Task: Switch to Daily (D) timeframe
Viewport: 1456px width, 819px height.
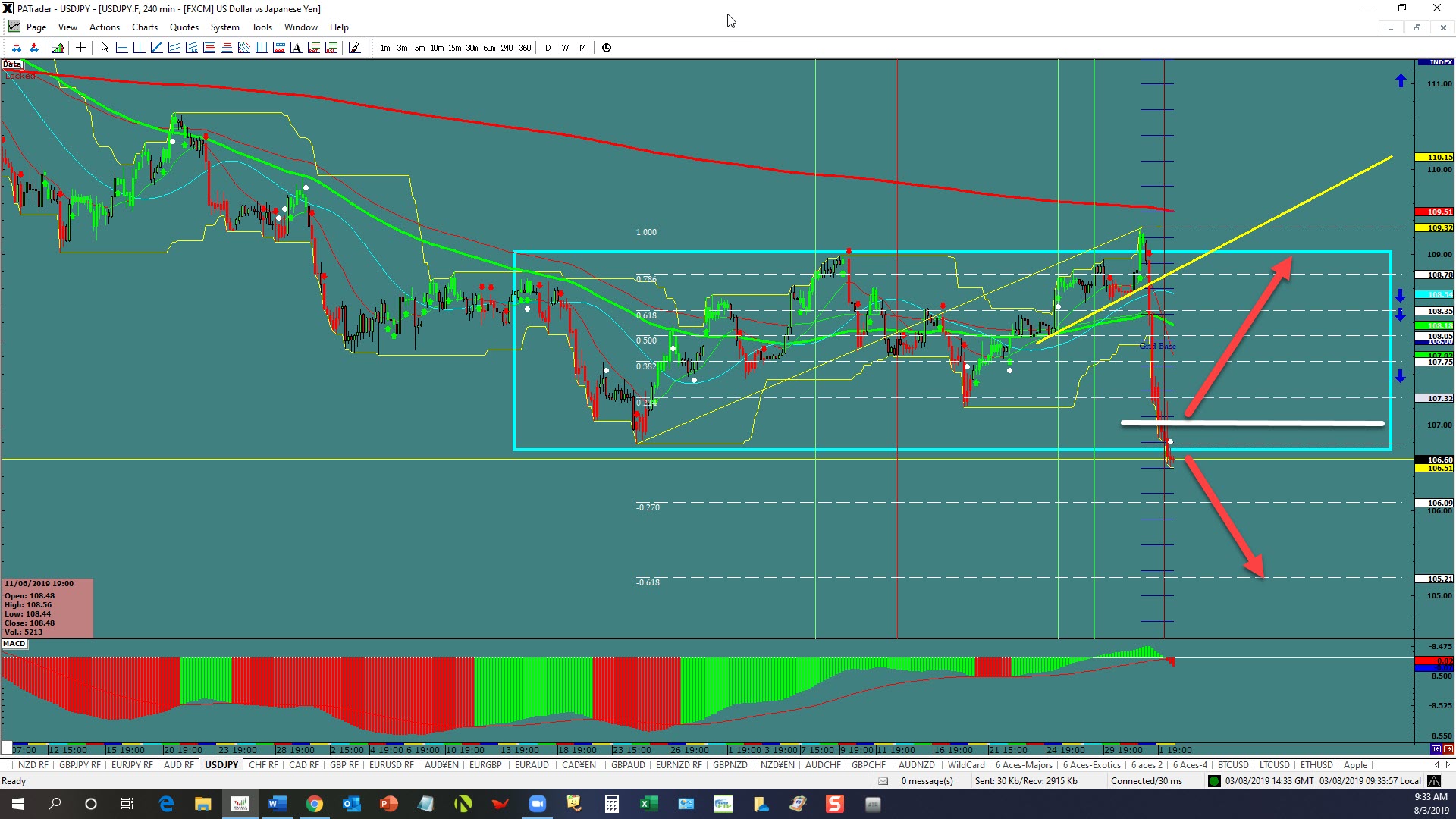Action: pos(548,48)
